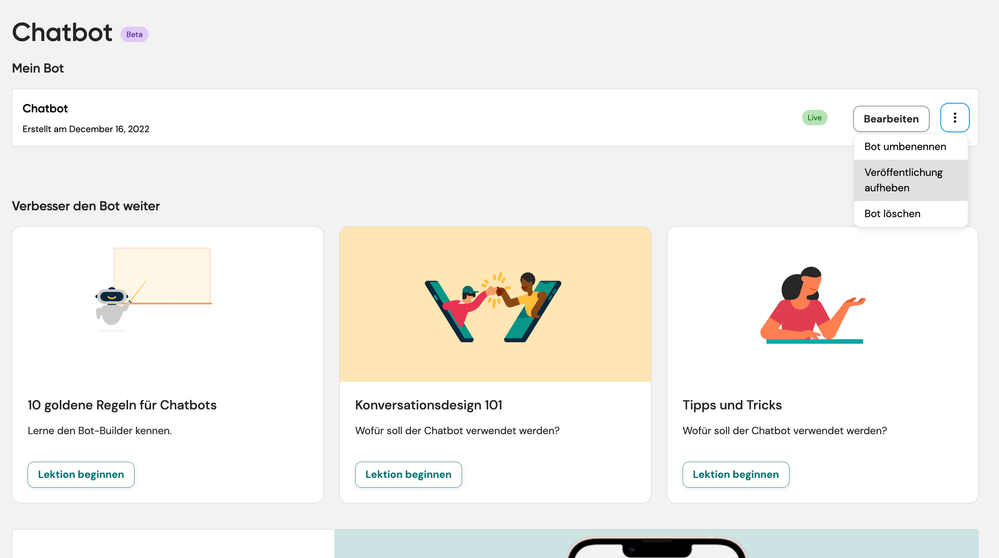Start lesson for 10 goldene Regeln
The image size is (999, 558).
click(x=81, y=475)
